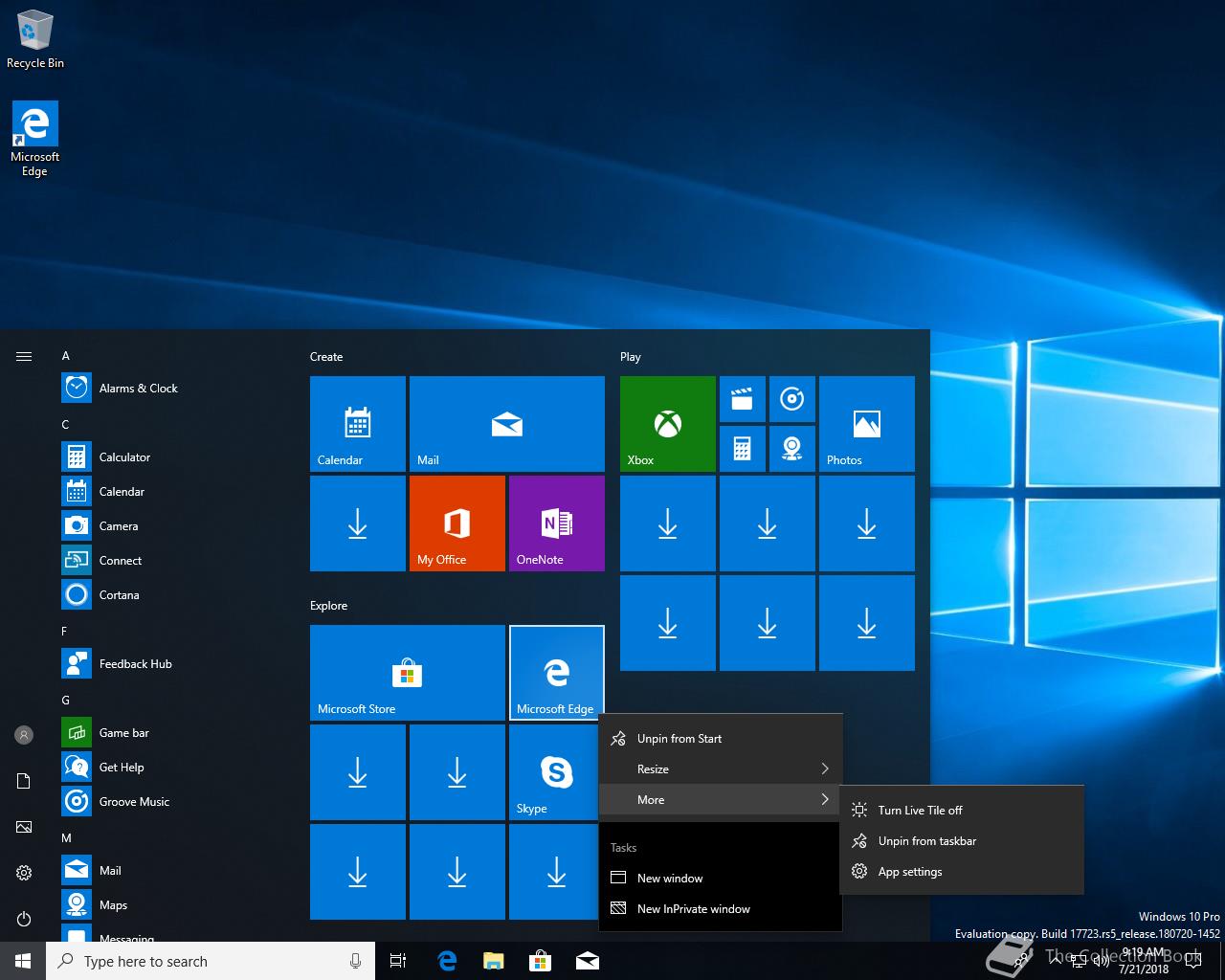This screenshot has width=1225, height=980.
Task: Open the Photos tile
Action: coord(866,423)
